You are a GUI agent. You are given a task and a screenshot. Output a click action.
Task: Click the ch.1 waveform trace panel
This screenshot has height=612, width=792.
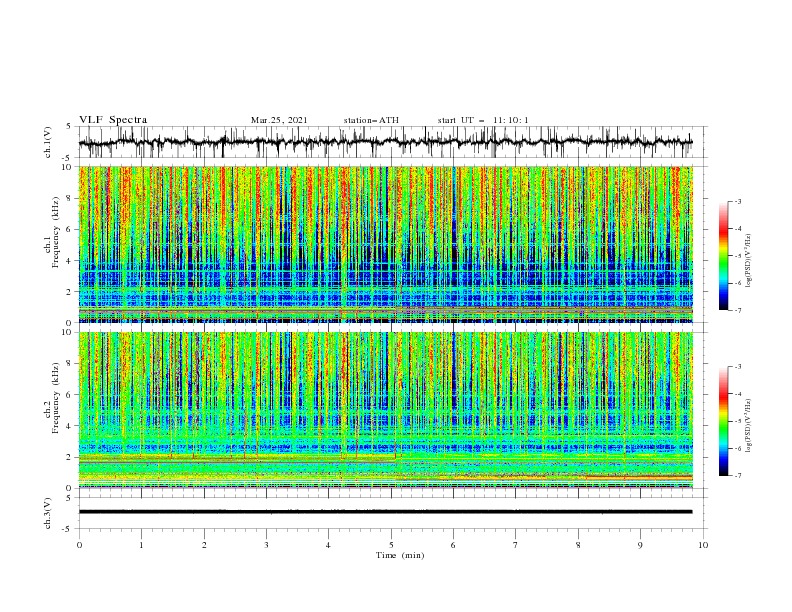click(x=392, y=142)
